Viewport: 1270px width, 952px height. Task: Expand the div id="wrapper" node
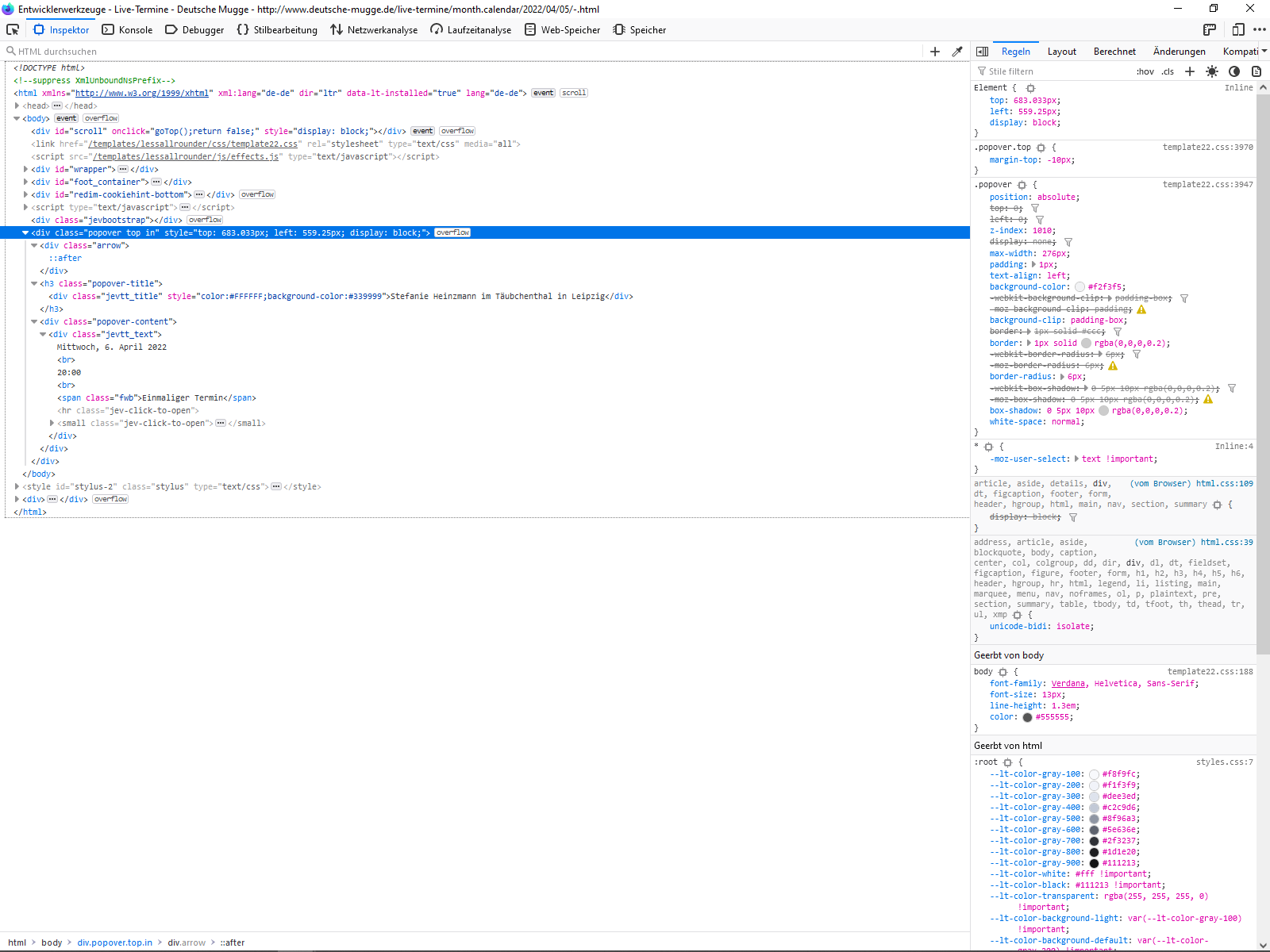point(26,169)
